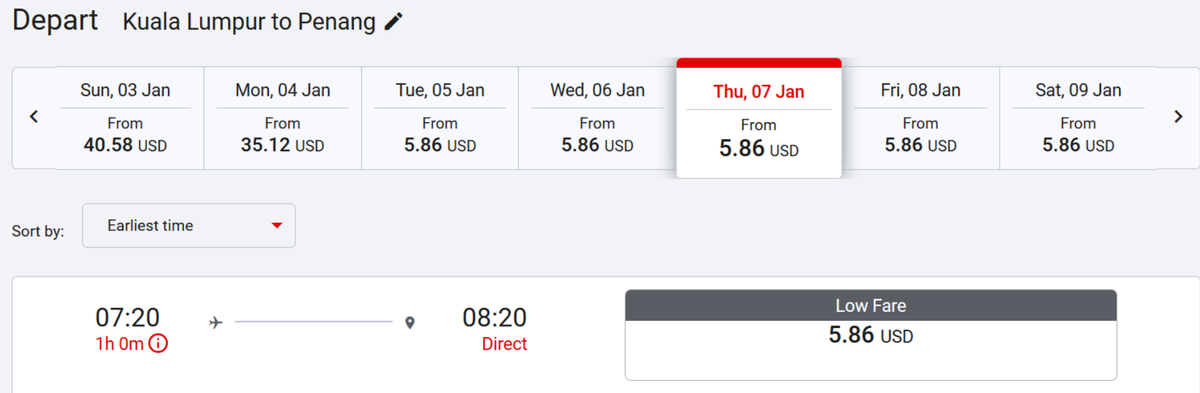The image size is (1200, 393).
Task: Select the Fri, 08 Jan date tab
Action: pos(921,118)
